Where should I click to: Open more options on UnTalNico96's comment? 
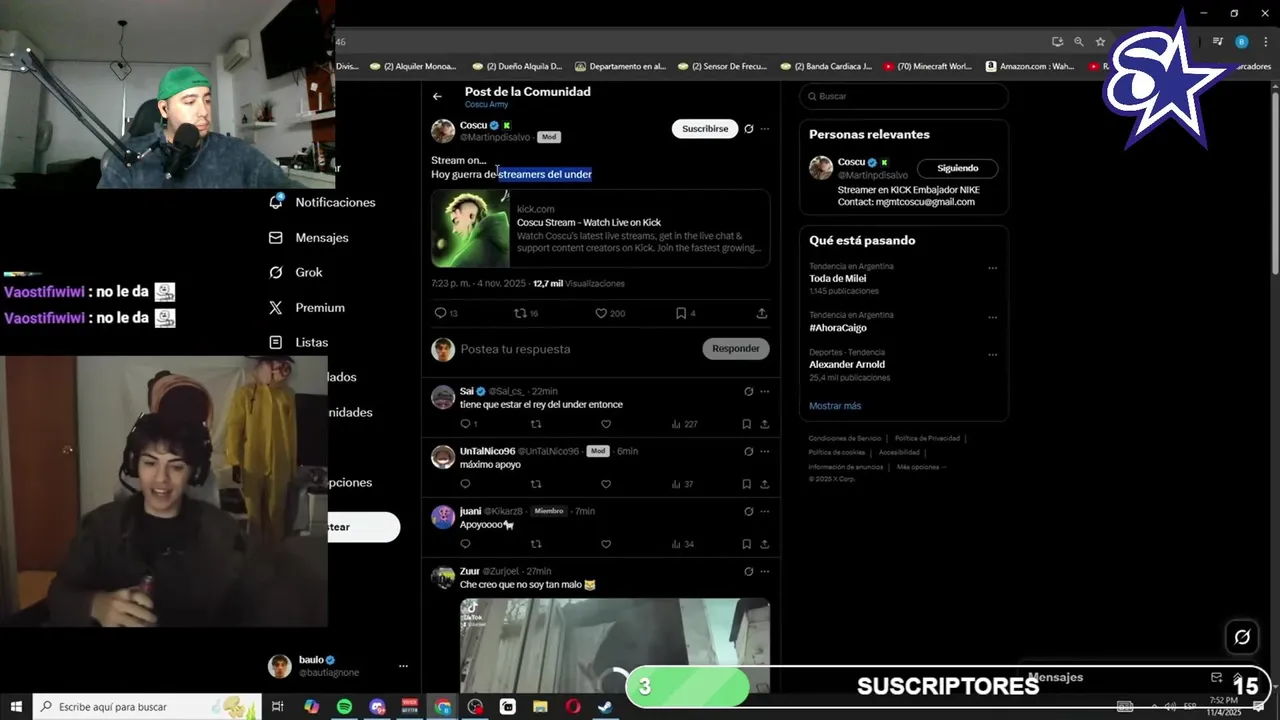click(765, 451)
